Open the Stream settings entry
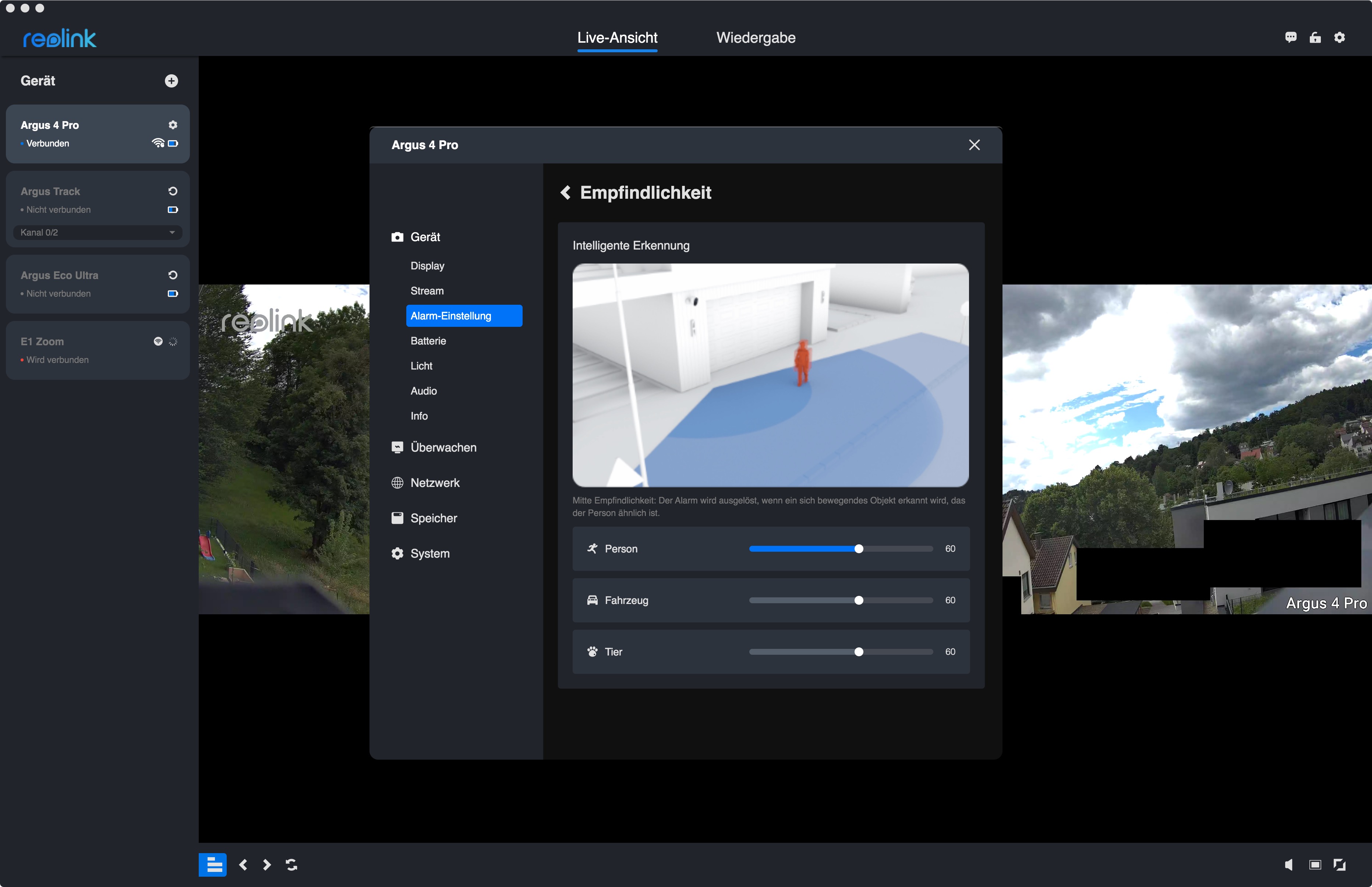This screenshot has height=887, width=1372. [427, 291]
